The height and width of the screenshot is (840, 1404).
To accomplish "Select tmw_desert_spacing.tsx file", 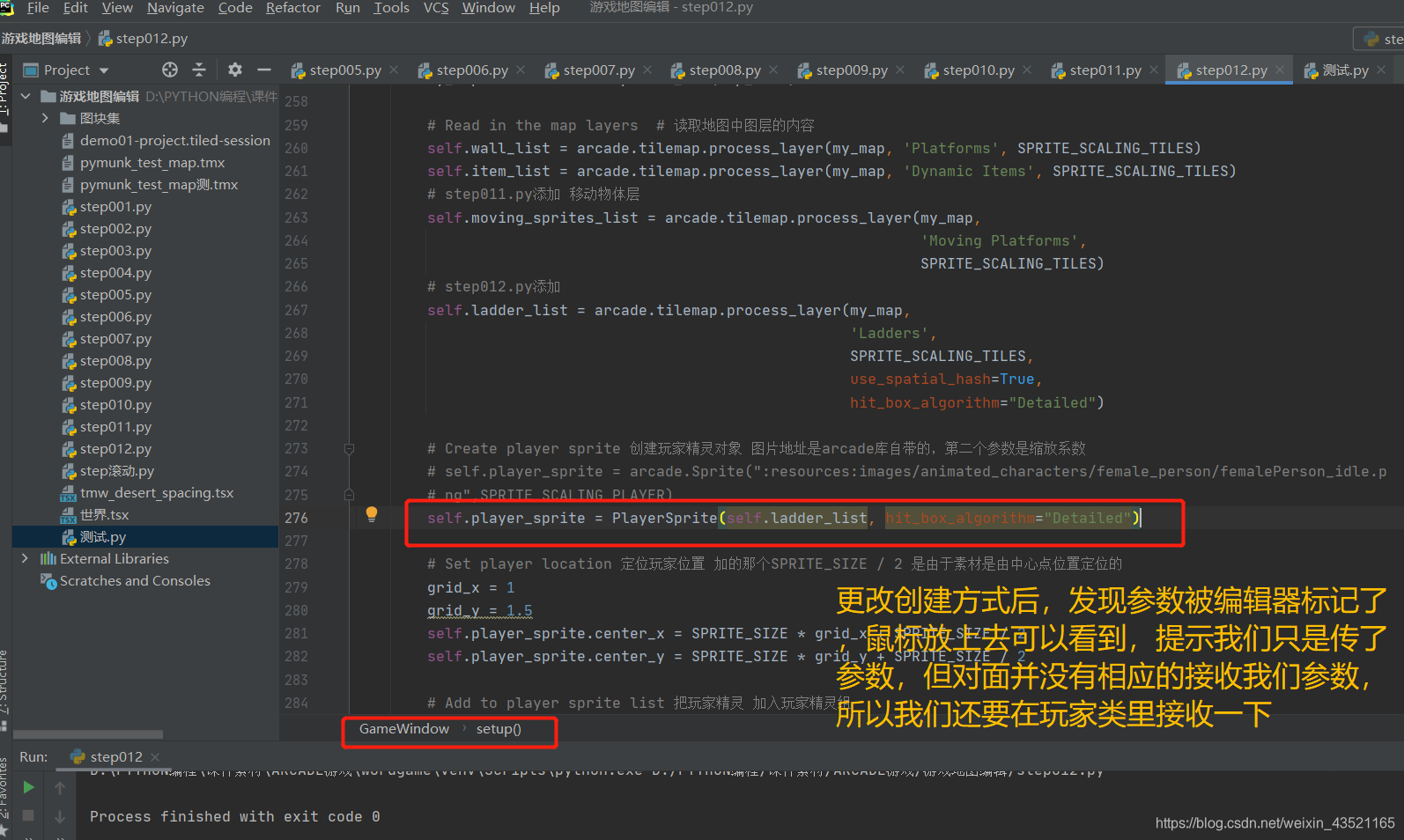I will [156, 493].
